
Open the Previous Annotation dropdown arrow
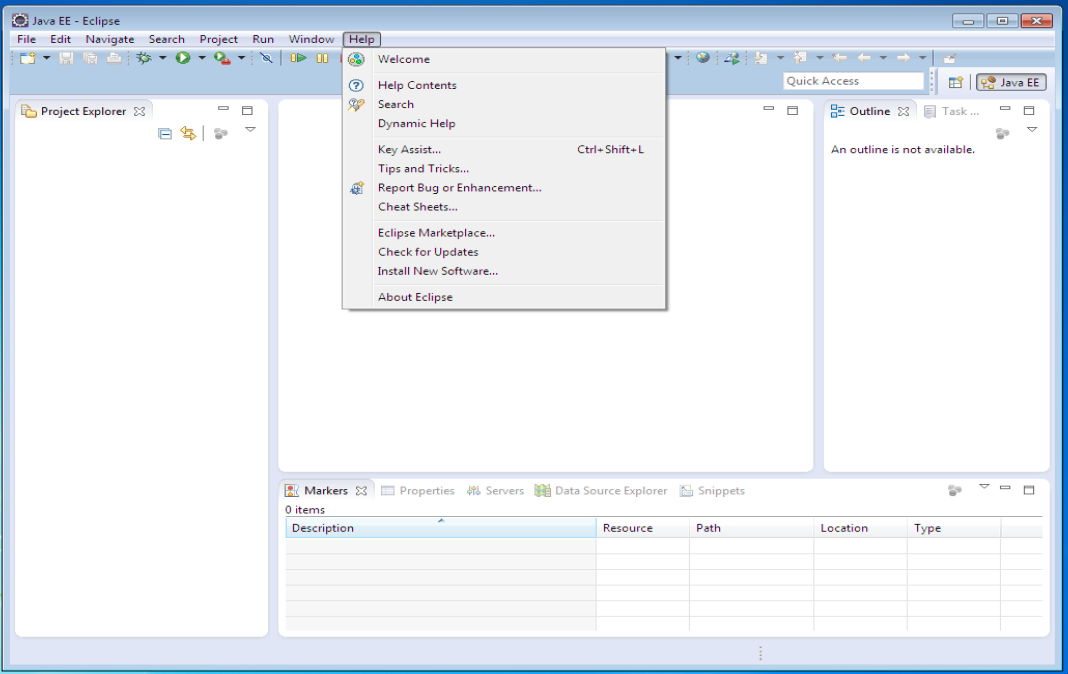tap(820, 59)
